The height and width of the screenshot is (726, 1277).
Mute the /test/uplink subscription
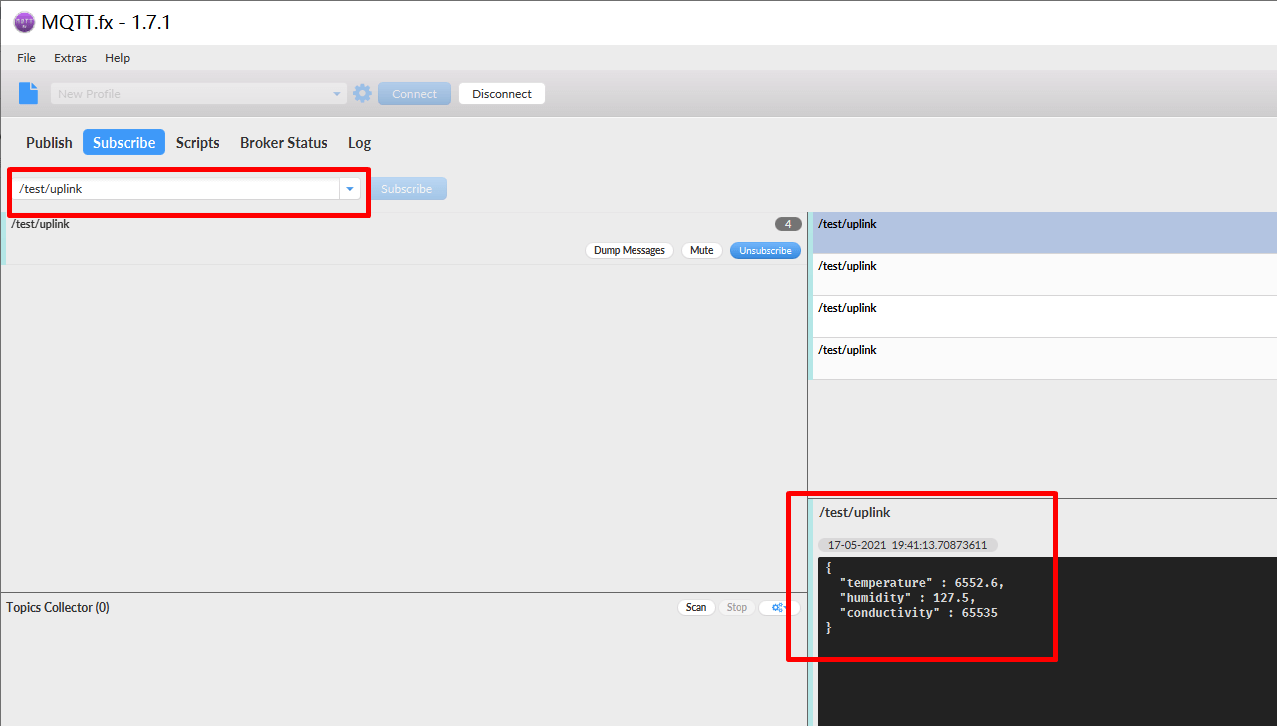701,250
